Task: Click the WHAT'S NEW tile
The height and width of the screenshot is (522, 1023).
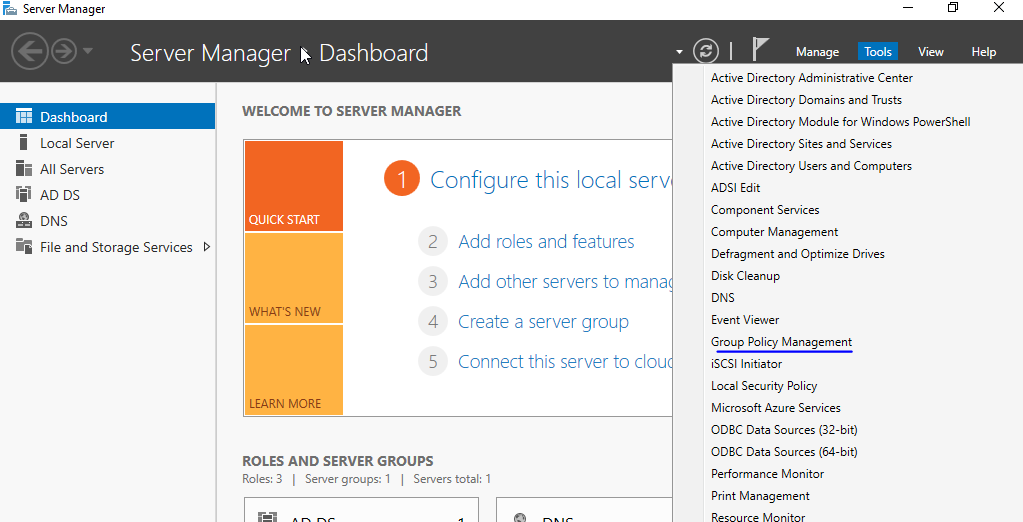Action: click(294, 278)
